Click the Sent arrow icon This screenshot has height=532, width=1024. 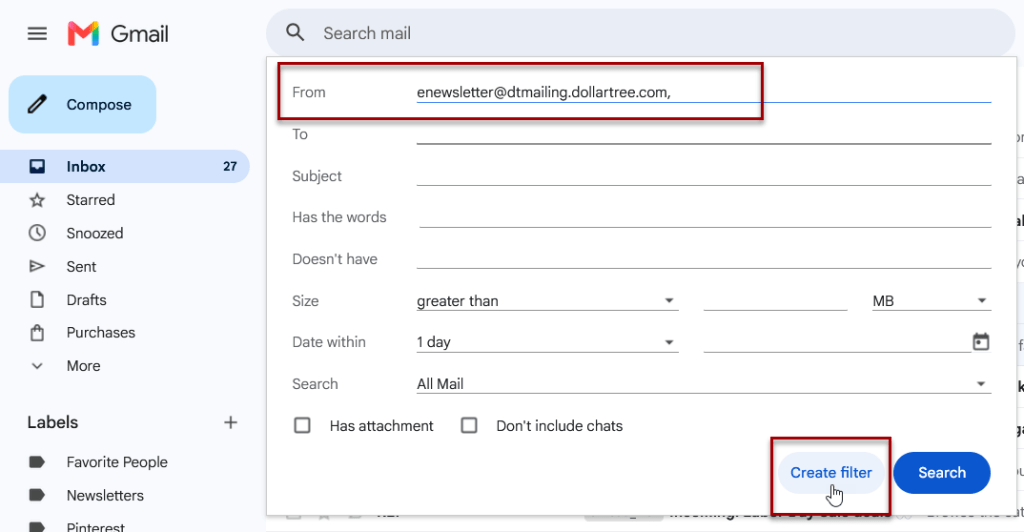tap(37, 266)
